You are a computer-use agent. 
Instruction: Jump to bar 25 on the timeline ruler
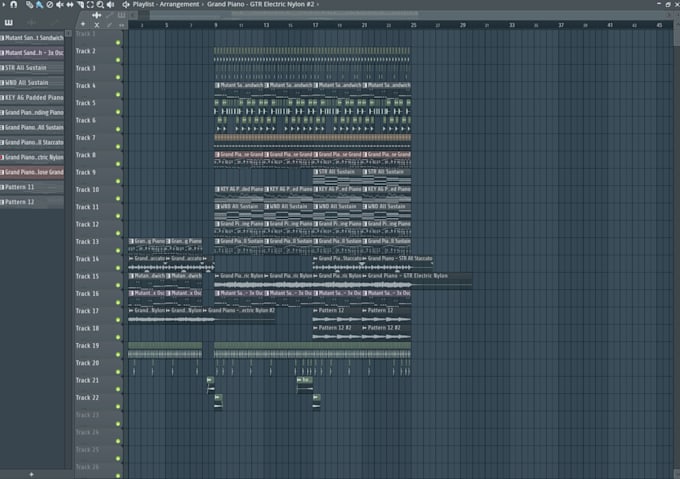coord(414,25)
